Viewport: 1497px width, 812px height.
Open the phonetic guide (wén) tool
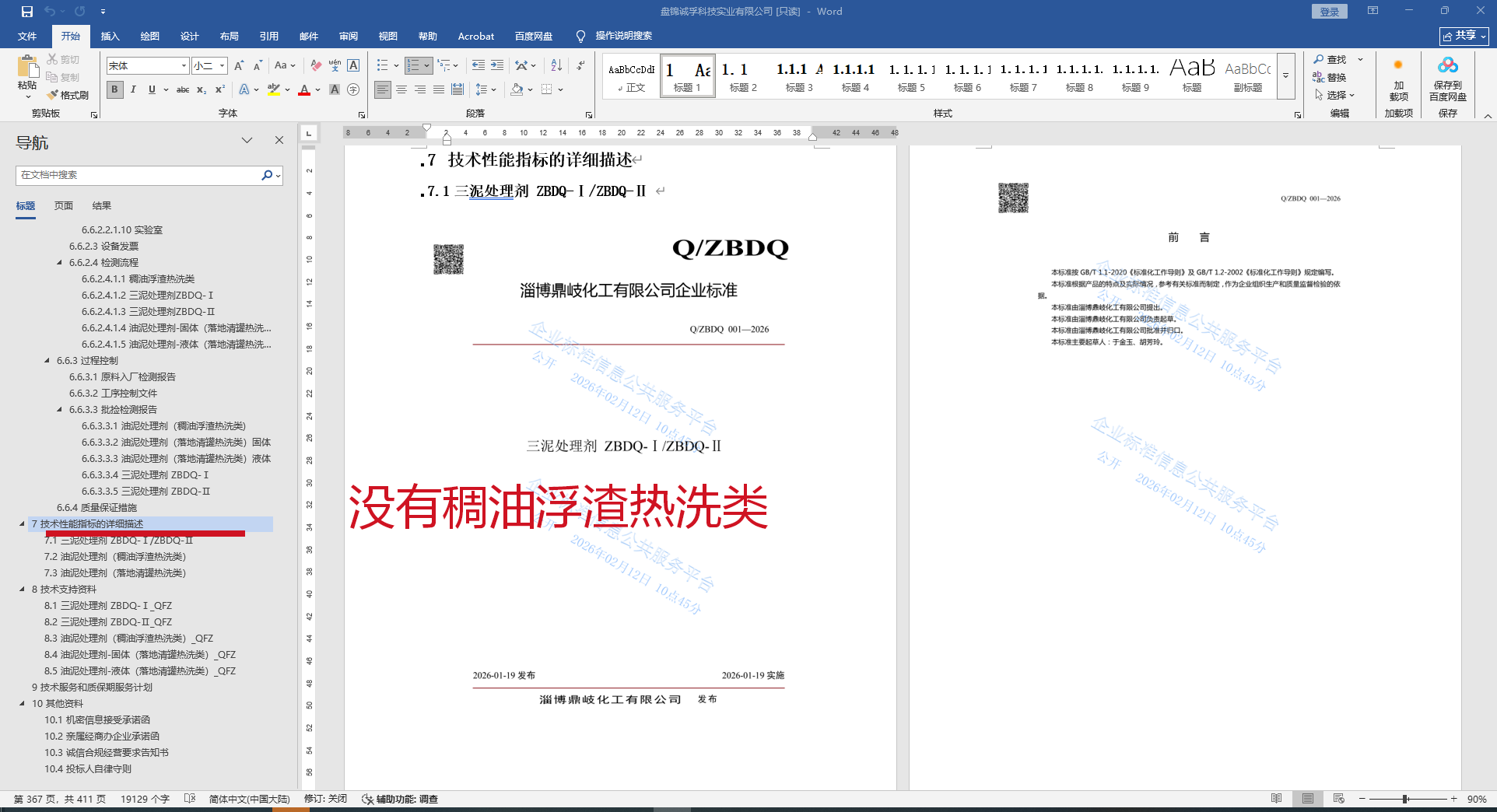coord(335,66)
